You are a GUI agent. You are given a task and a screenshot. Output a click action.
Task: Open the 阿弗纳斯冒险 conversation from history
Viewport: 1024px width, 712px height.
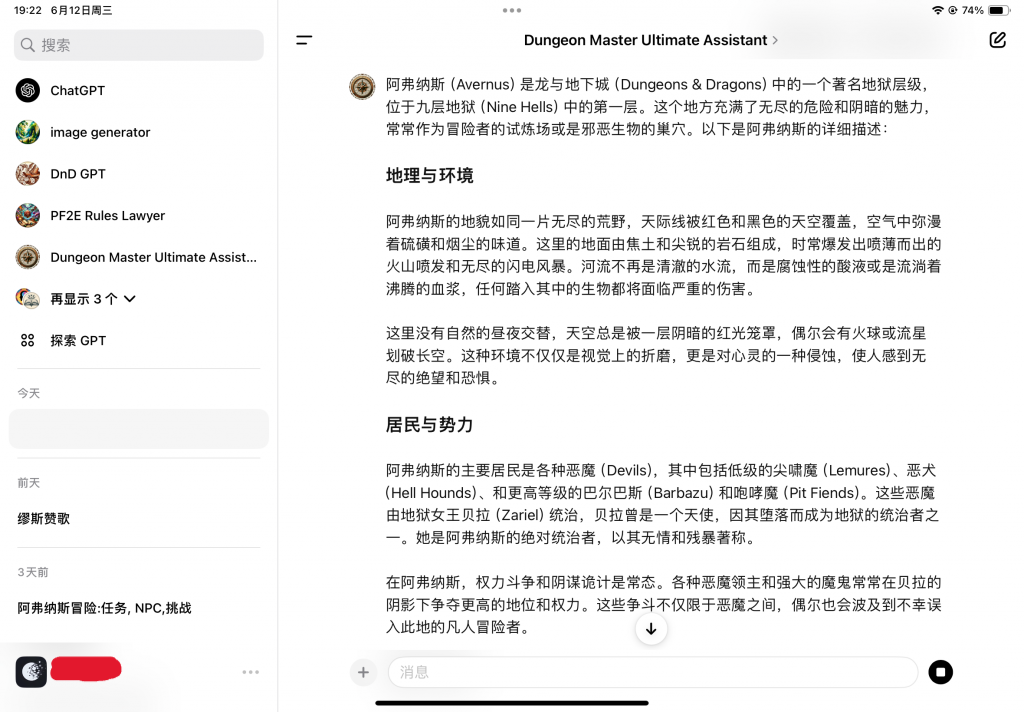(104, 608)
